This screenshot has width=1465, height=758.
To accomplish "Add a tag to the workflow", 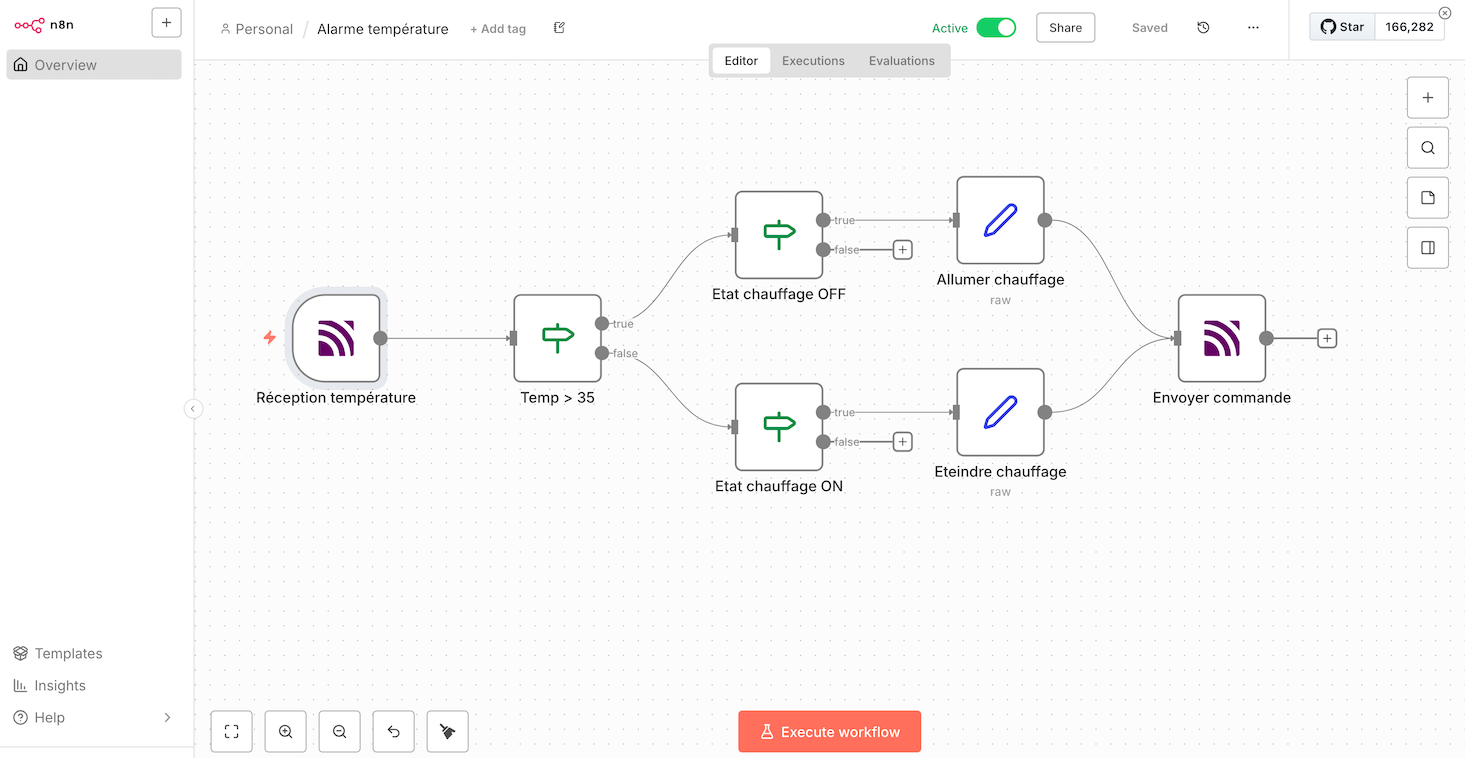I will [497, 28].
